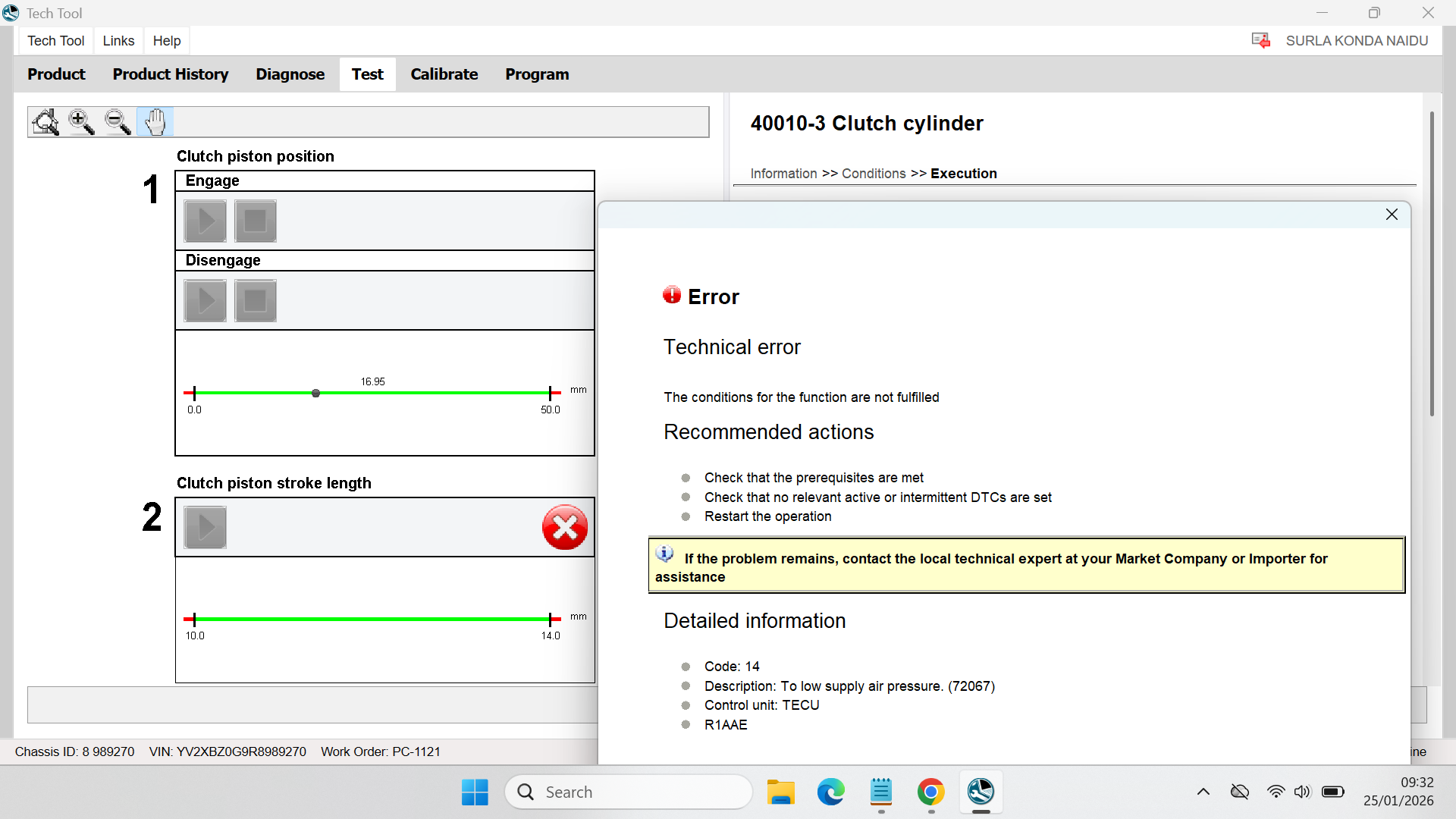Show hidden system tray icons

[1203, 792]
